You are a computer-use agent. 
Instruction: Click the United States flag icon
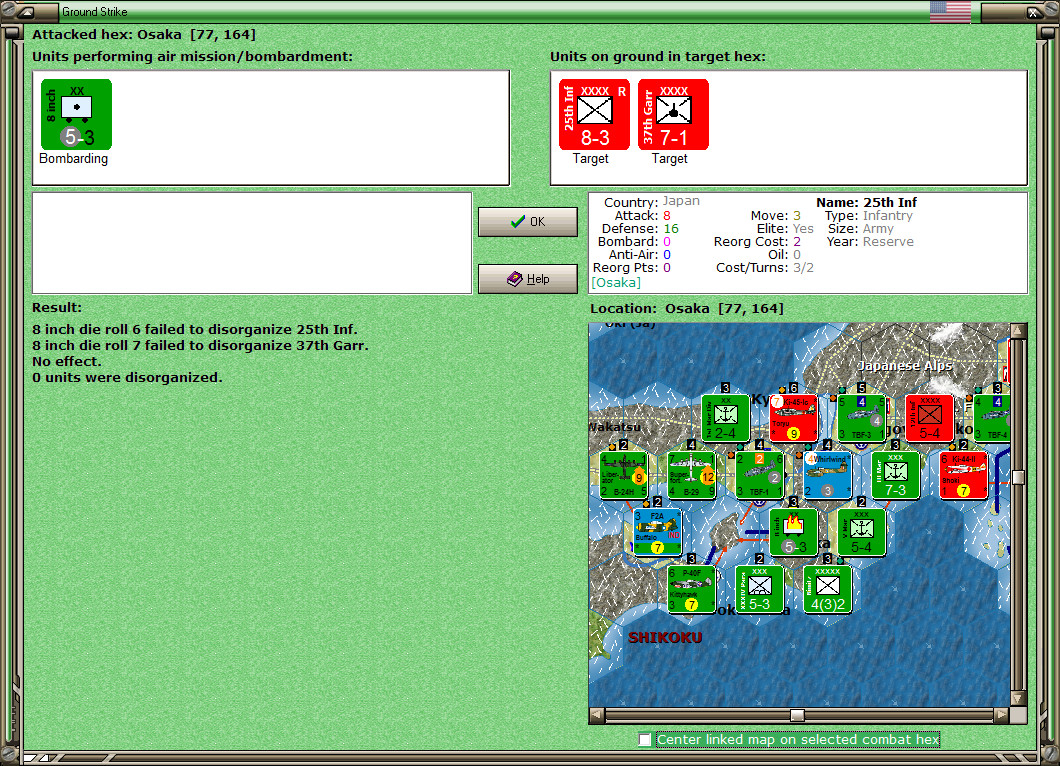pos(950,11)
